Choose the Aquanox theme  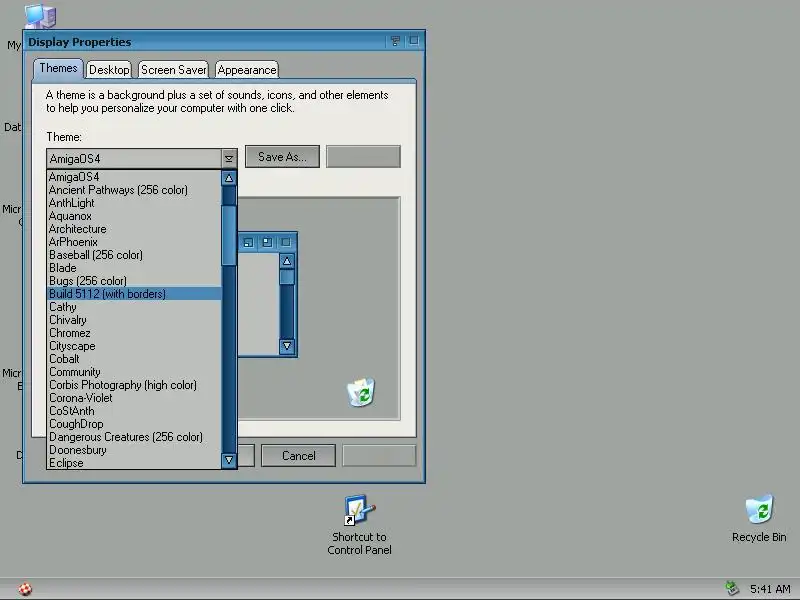pos(134,216)
